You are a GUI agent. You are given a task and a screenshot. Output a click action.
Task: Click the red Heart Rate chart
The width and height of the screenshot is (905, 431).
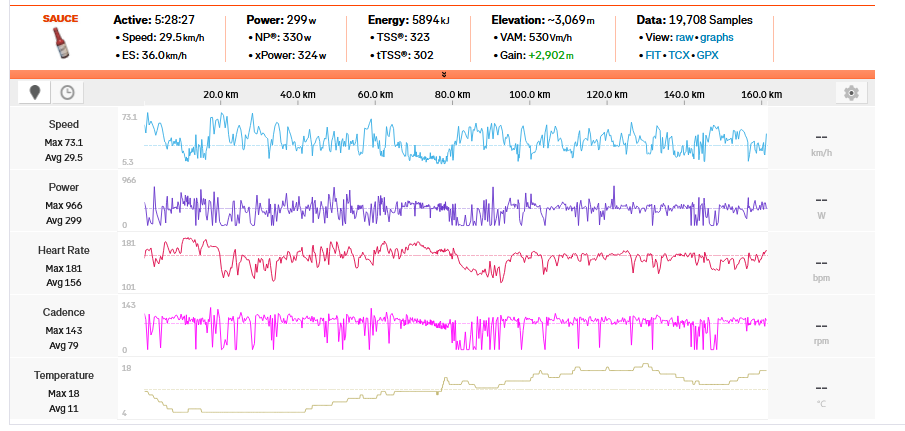pos(455,260)
